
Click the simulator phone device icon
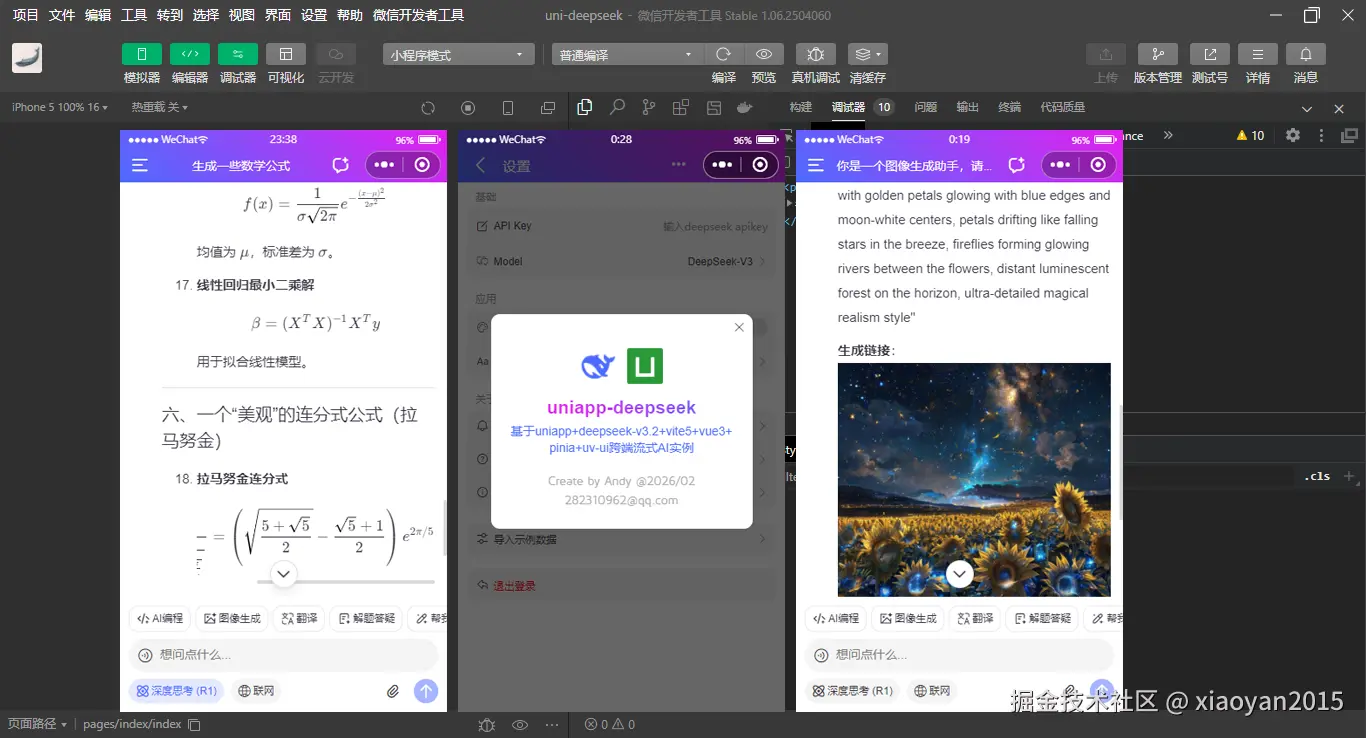click(x=508, y=108)
